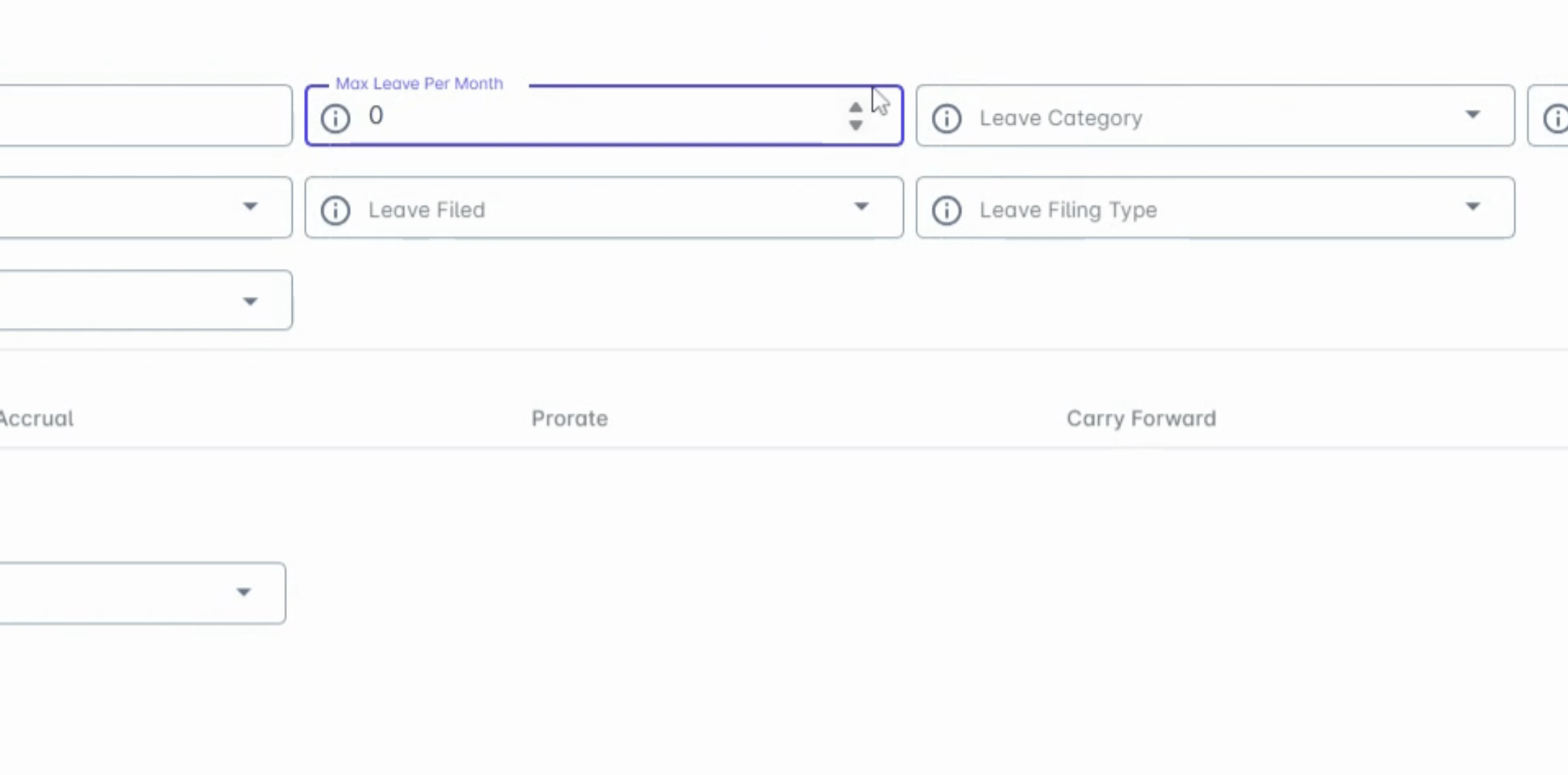
Task: Click the Max Leave Per Month floating label
Action: pos(419,84)
